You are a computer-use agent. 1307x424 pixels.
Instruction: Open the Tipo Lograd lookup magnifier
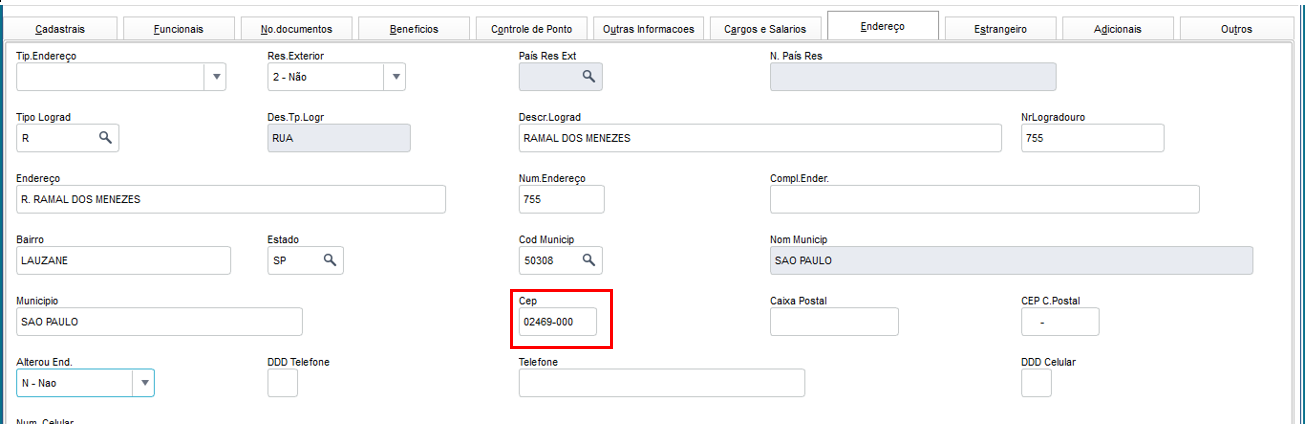105,138
